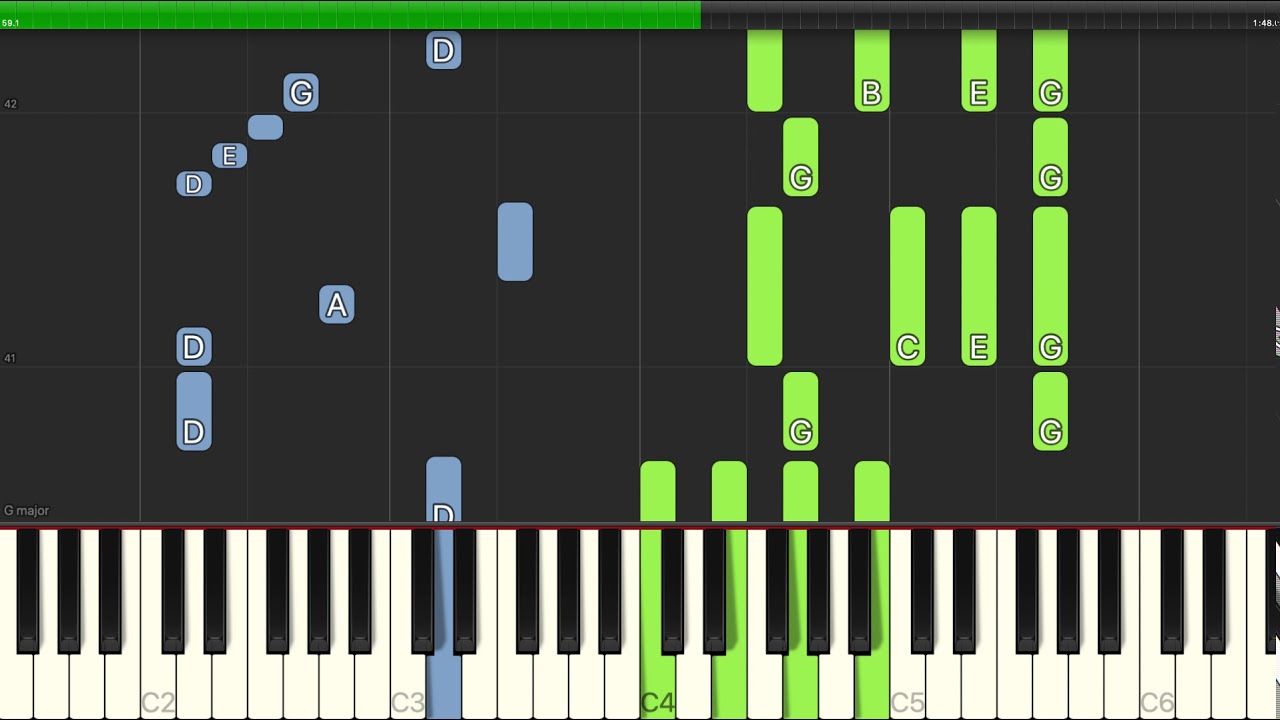Select the blue falling note labeled A

pos(337,305)
